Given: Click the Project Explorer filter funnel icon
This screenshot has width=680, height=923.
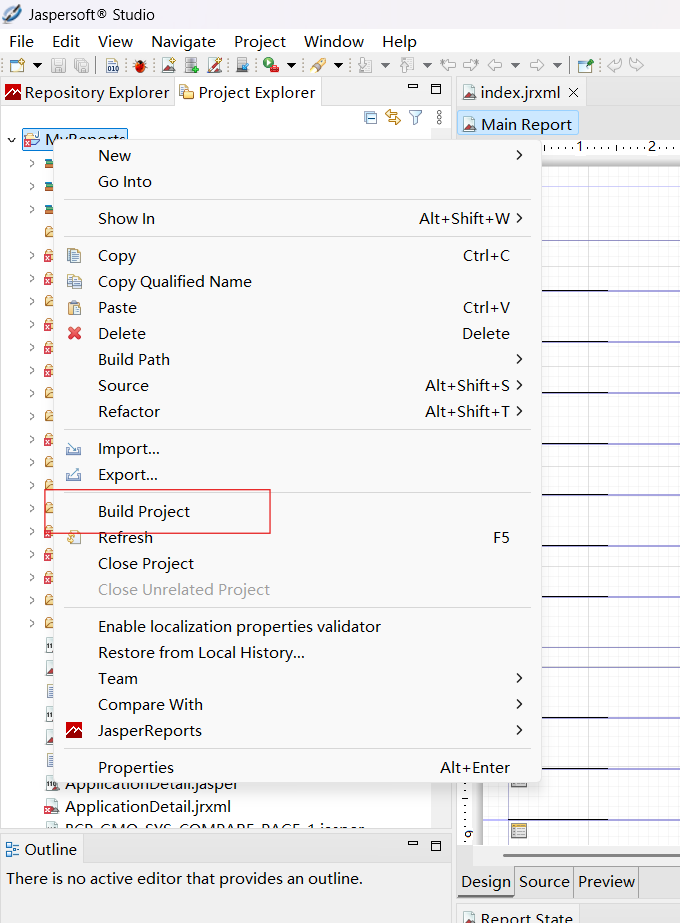Looking at the screenshot, I should coord(416,118).
